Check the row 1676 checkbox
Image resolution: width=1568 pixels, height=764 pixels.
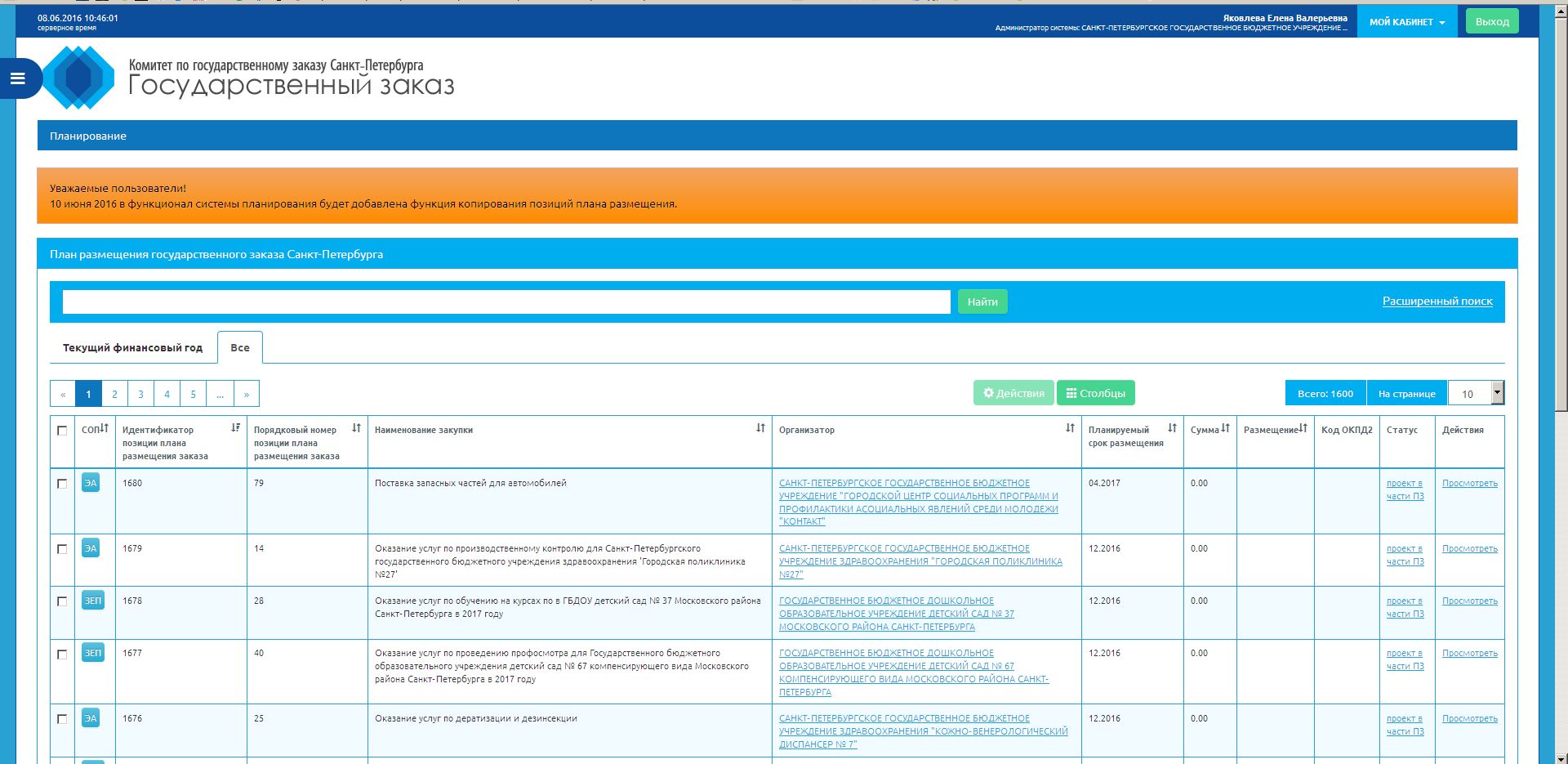click(62, 719)
